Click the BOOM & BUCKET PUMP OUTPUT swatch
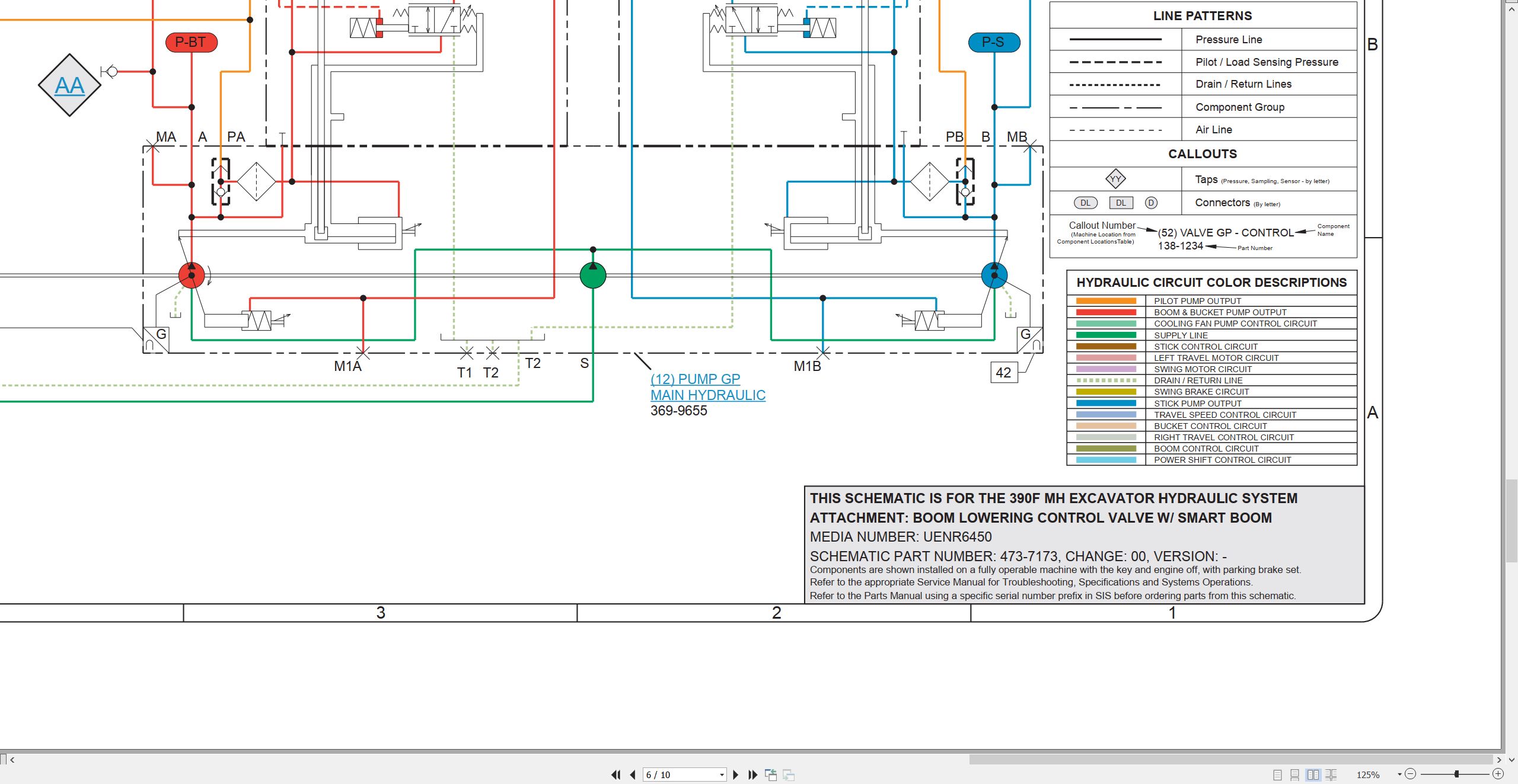 pyautogui.click(x=1106, y=312)
